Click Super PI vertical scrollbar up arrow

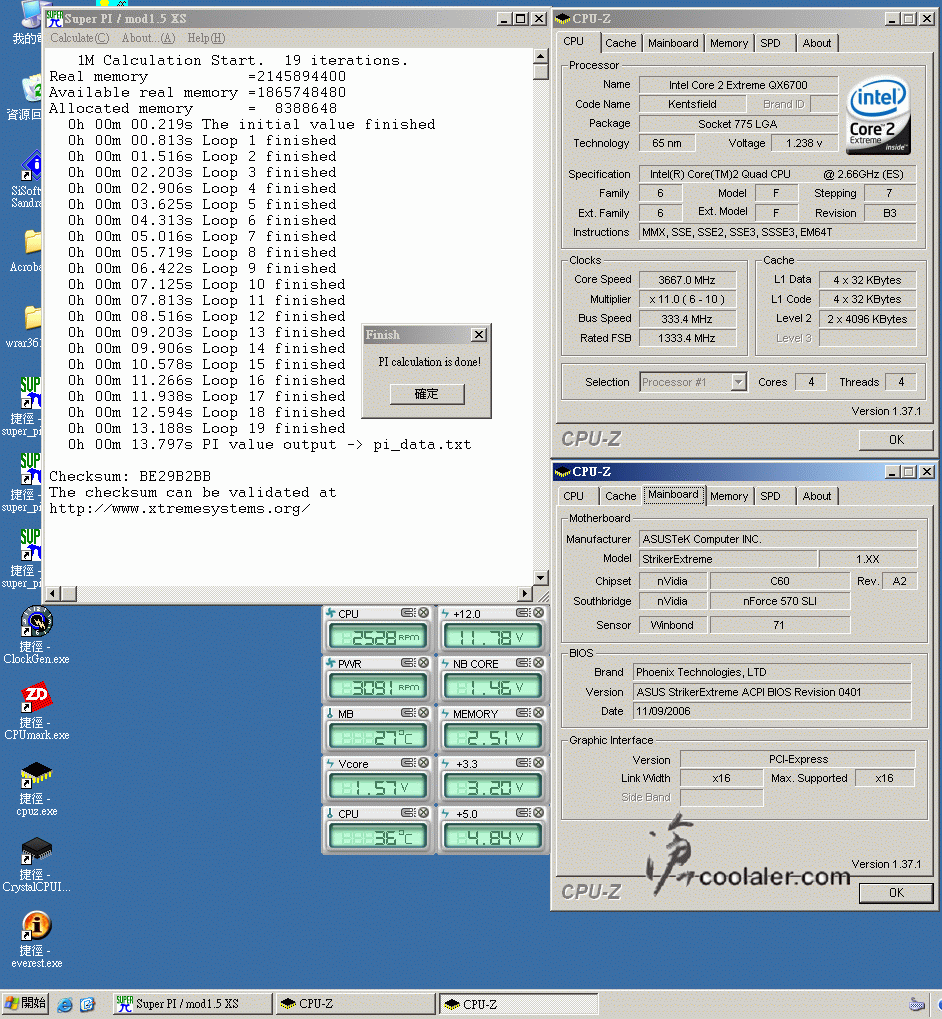[x=541, y=57]
